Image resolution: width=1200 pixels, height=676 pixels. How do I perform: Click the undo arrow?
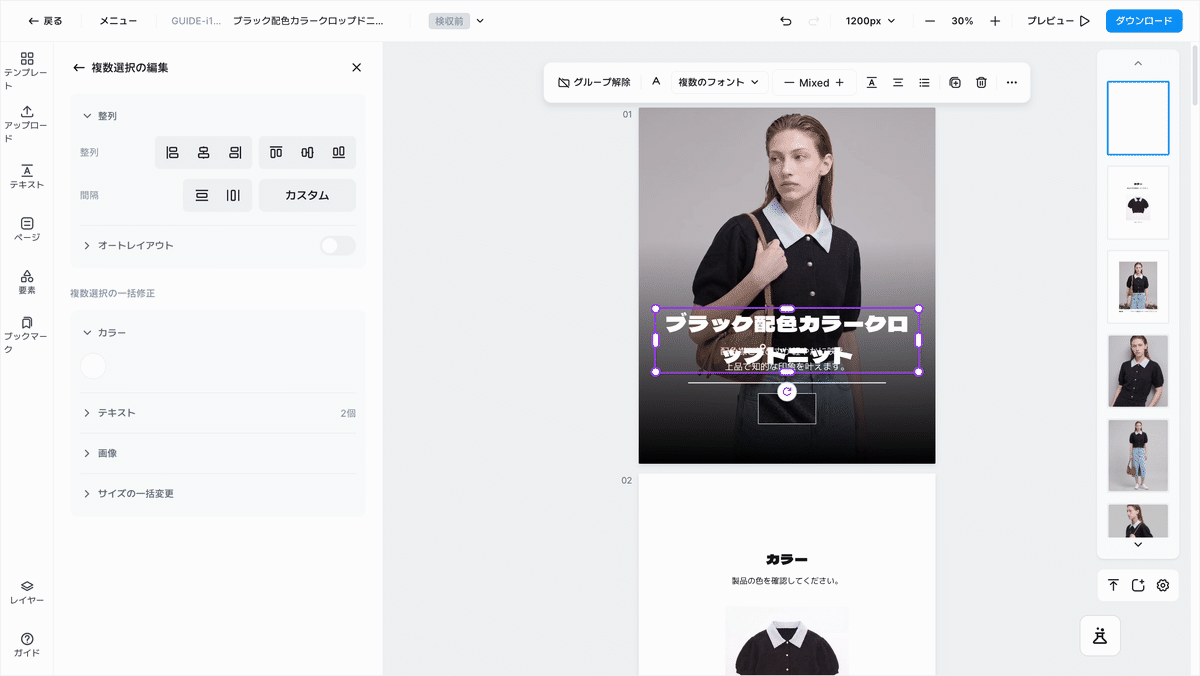click(786, 21)
